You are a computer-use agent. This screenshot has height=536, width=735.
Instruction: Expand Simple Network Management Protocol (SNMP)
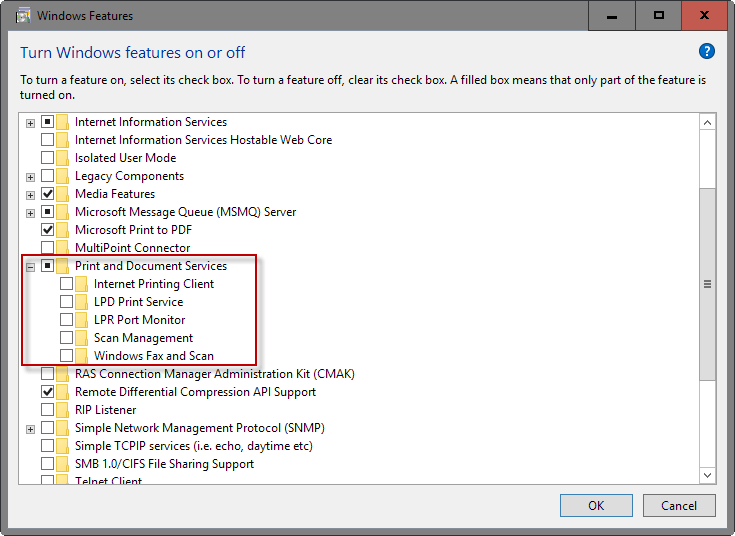[30, 430]
